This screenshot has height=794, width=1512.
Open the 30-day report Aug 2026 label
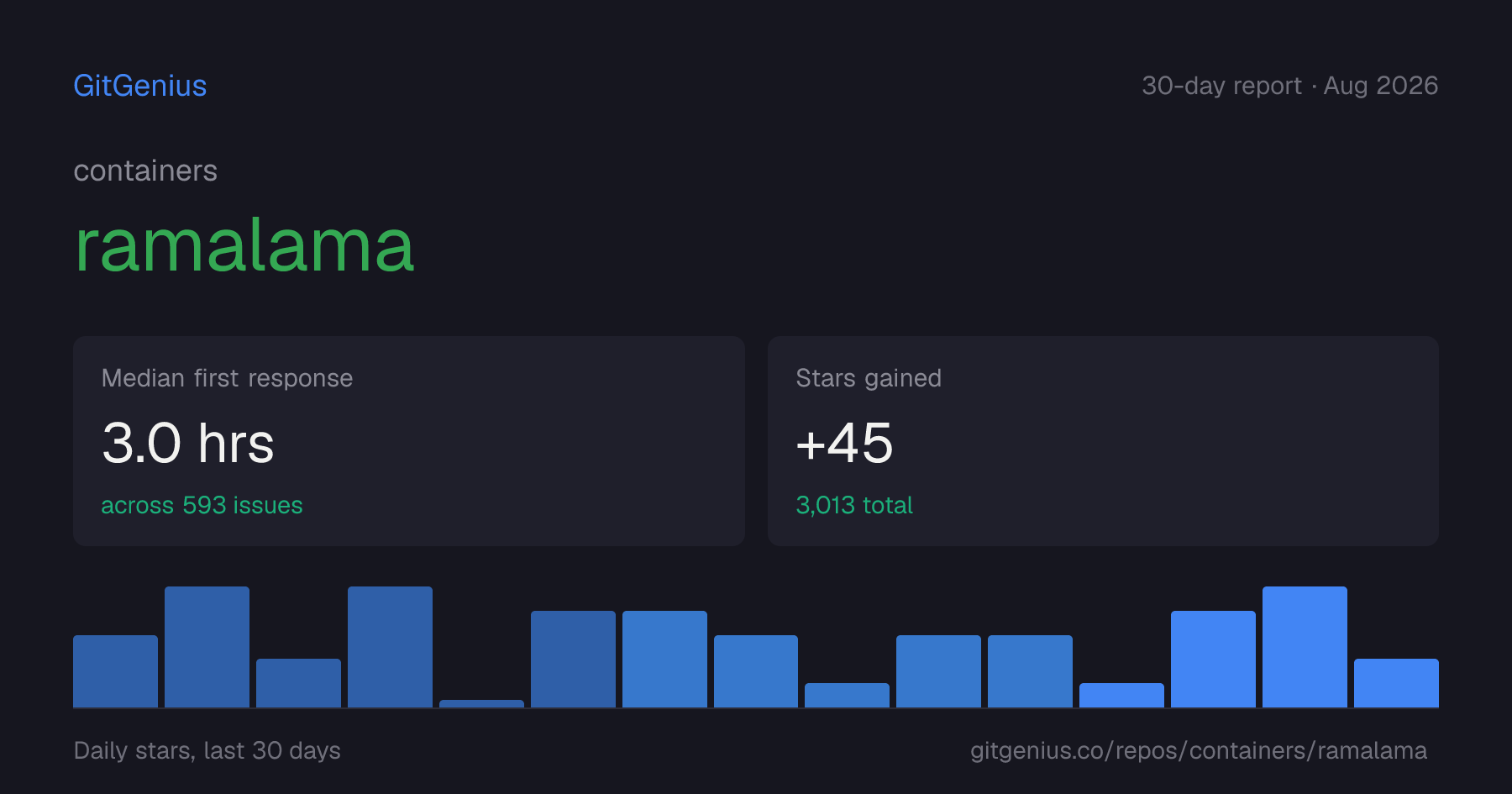tap(1289, 86)
